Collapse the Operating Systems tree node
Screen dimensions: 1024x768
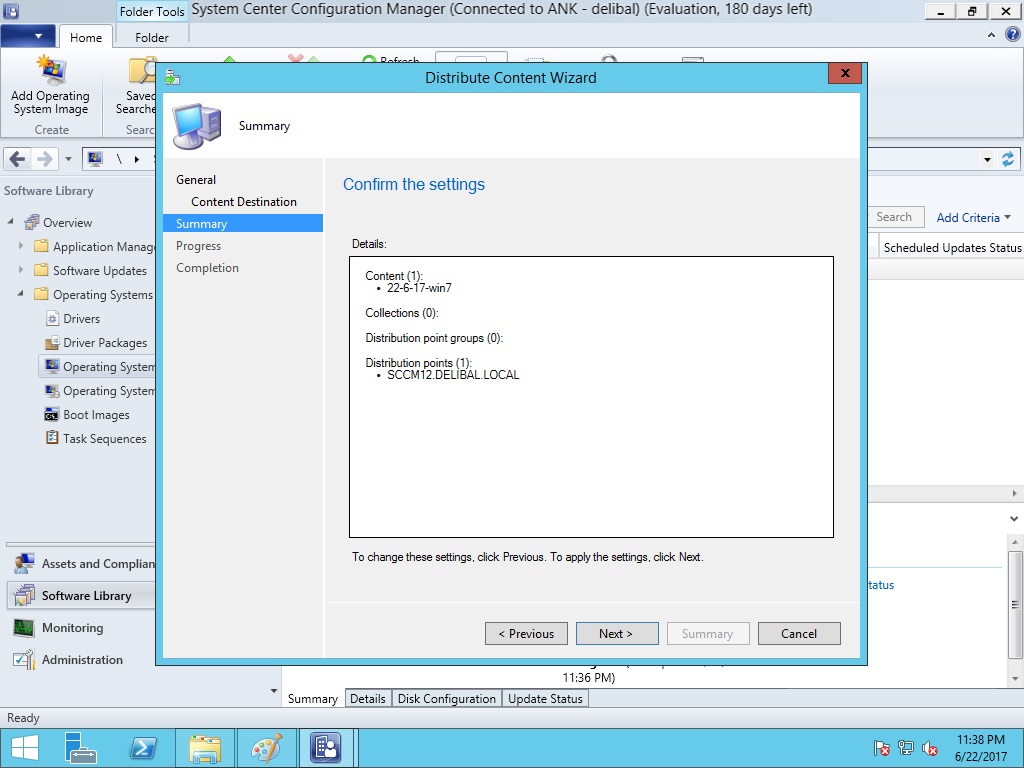[22, 295]
